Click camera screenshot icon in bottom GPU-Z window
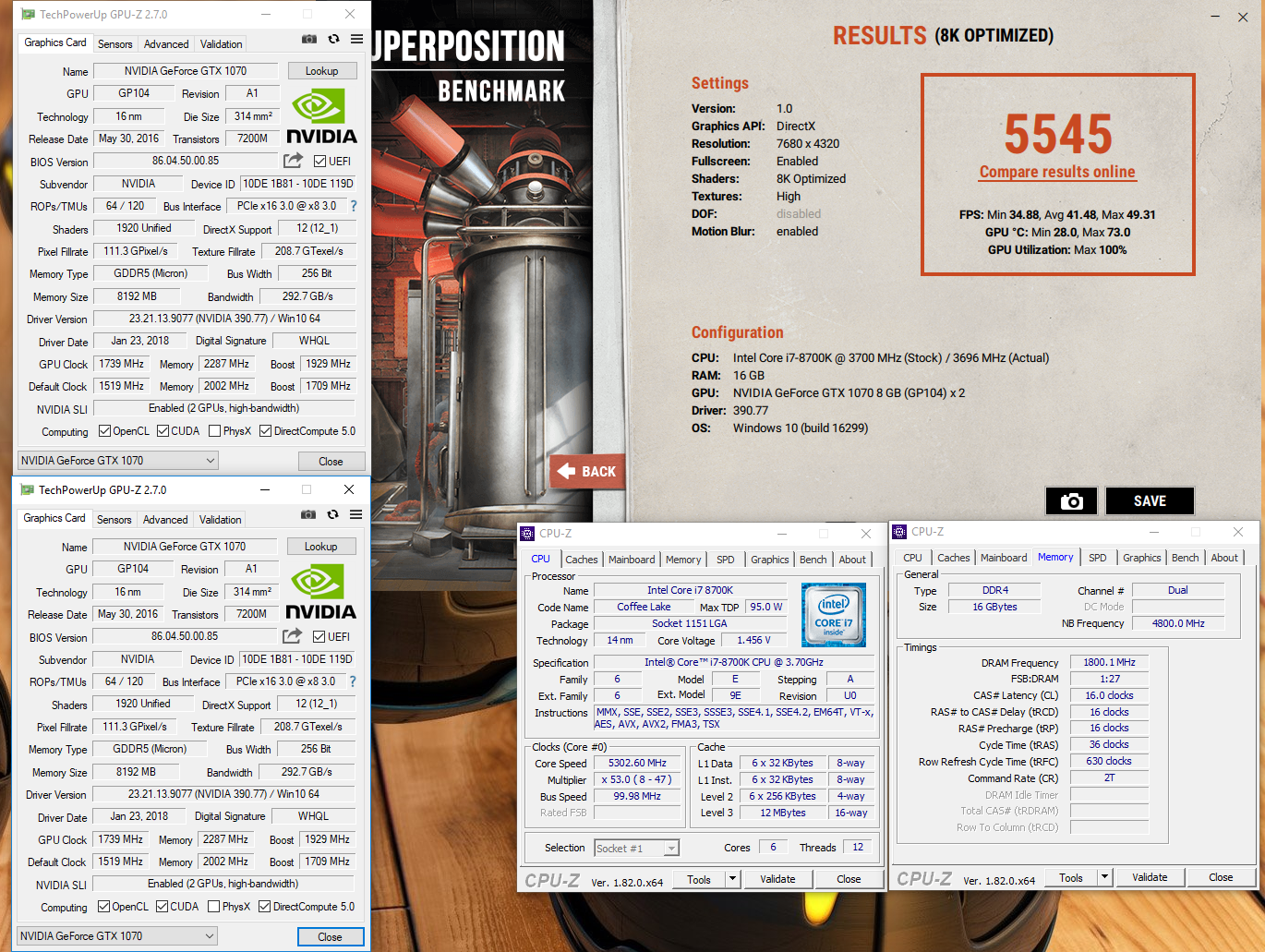Image resolution: width=1265 pixels, height=952 pixels. (308, 514)
